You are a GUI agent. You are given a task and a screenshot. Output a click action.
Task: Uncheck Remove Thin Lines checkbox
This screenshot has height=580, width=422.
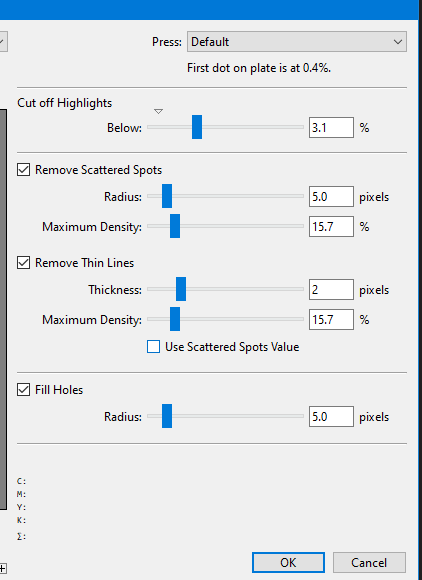(24, 263)
